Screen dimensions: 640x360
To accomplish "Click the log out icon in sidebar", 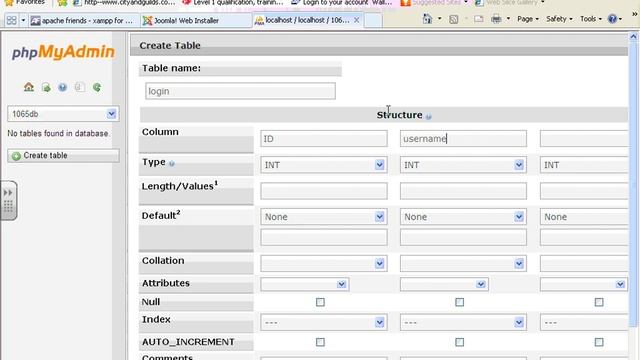I will click(46, 87).
